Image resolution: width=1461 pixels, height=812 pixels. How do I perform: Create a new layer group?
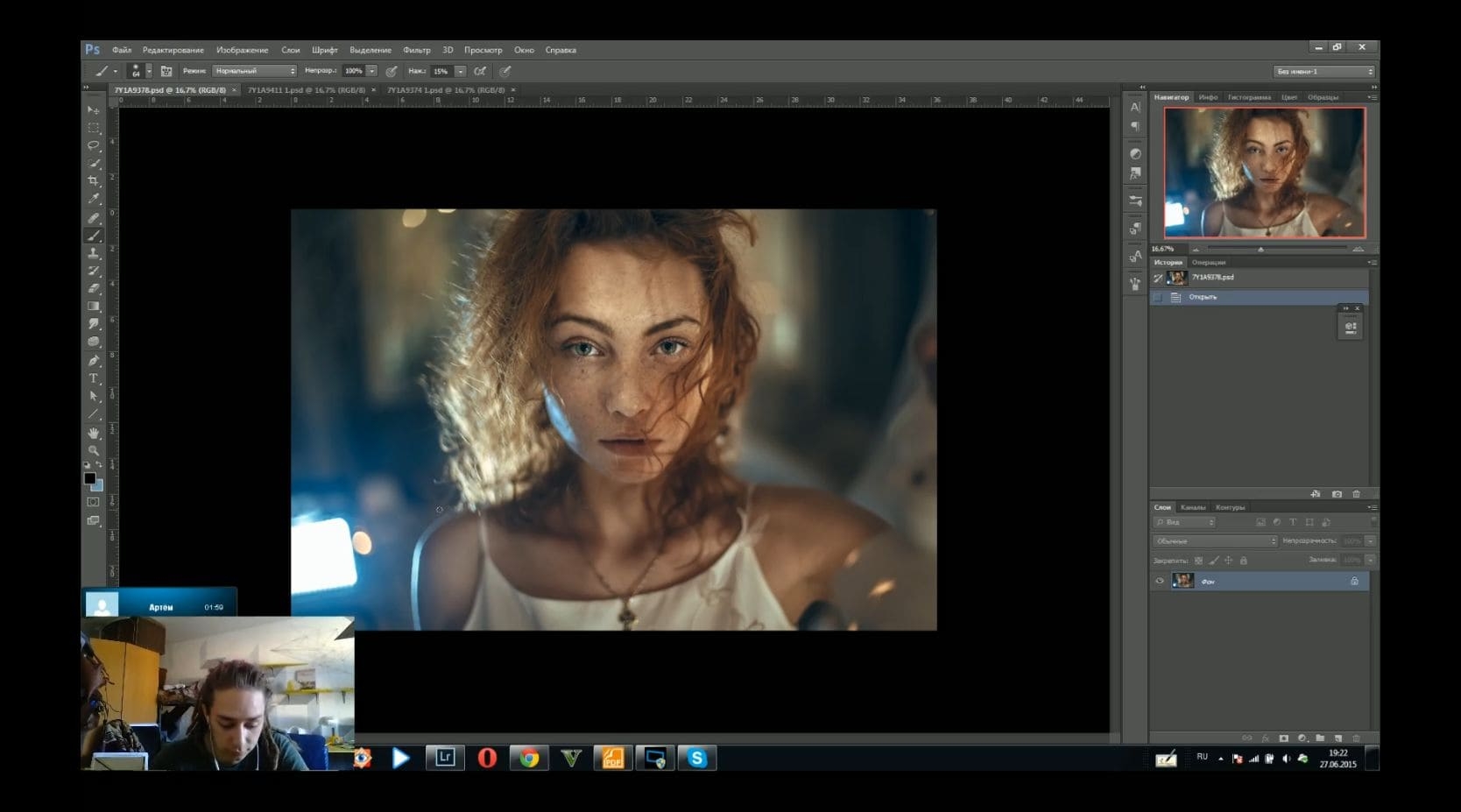[1320, 738]
